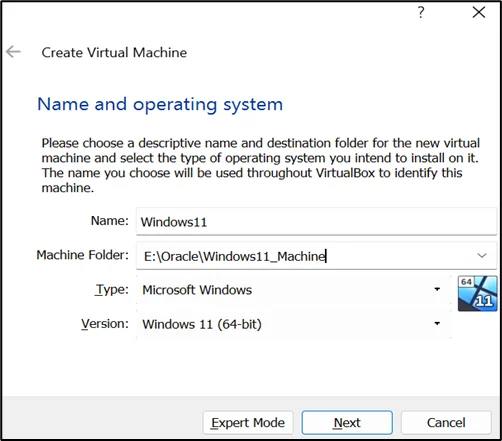Click the 'Type:' label
This screenshot has width=502, height=441.
pos(112,289)
